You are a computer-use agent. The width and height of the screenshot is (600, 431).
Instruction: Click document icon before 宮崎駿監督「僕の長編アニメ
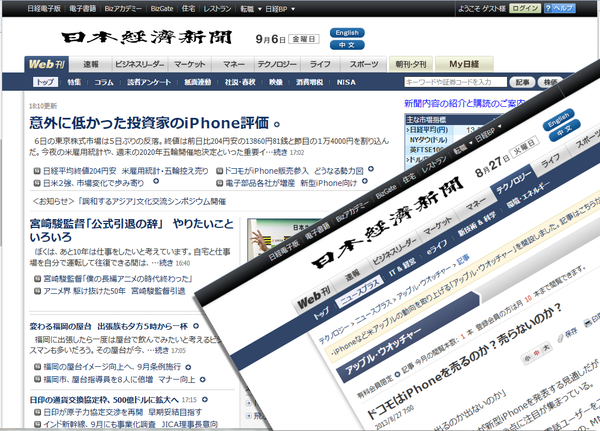[37, 279]
